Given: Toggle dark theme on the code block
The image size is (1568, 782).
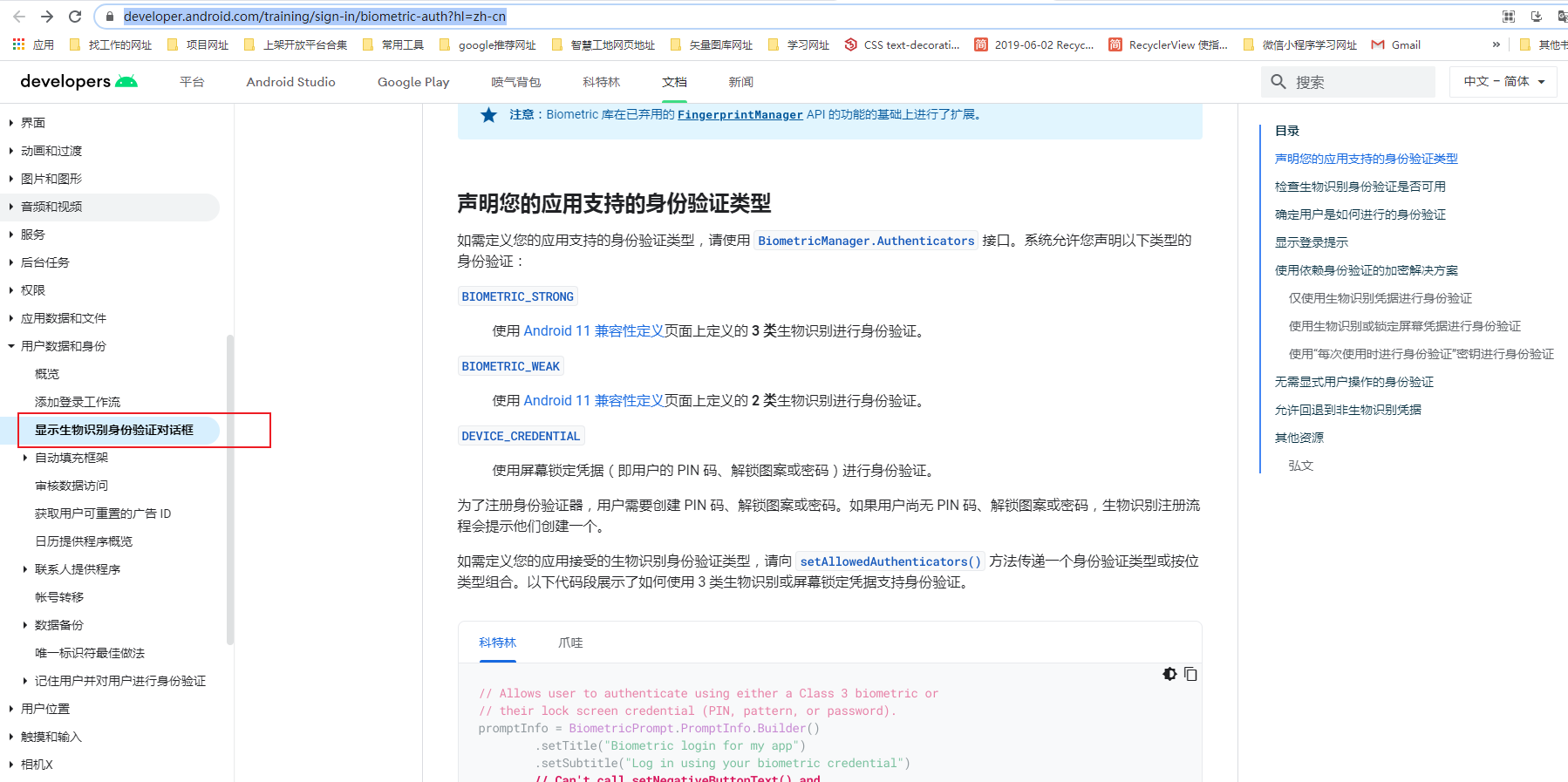Looking at the screenshot, I should [x=1170, y=674].
